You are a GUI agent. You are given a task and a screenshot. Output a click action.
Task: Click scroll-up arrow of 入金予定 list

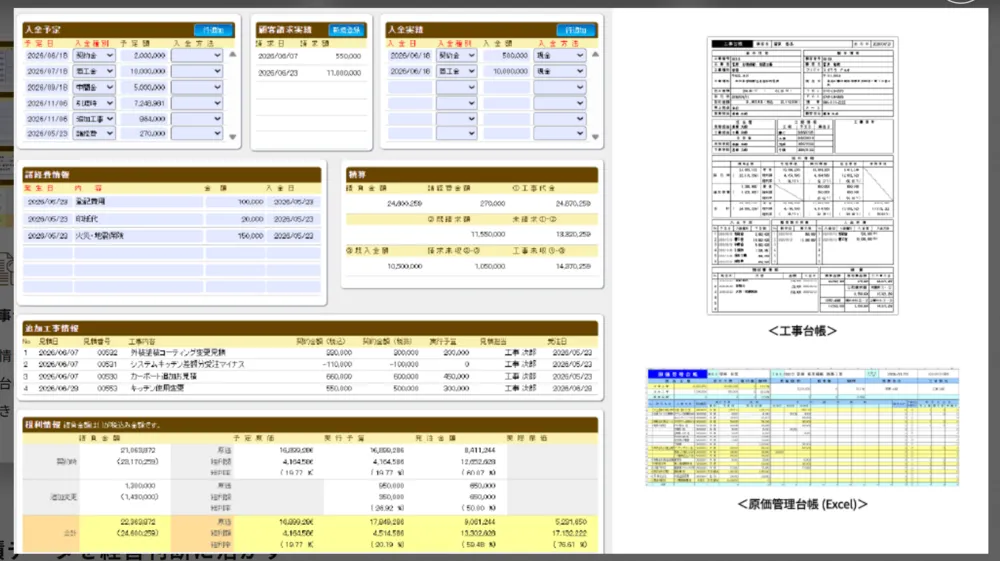[x=233, y=55]
